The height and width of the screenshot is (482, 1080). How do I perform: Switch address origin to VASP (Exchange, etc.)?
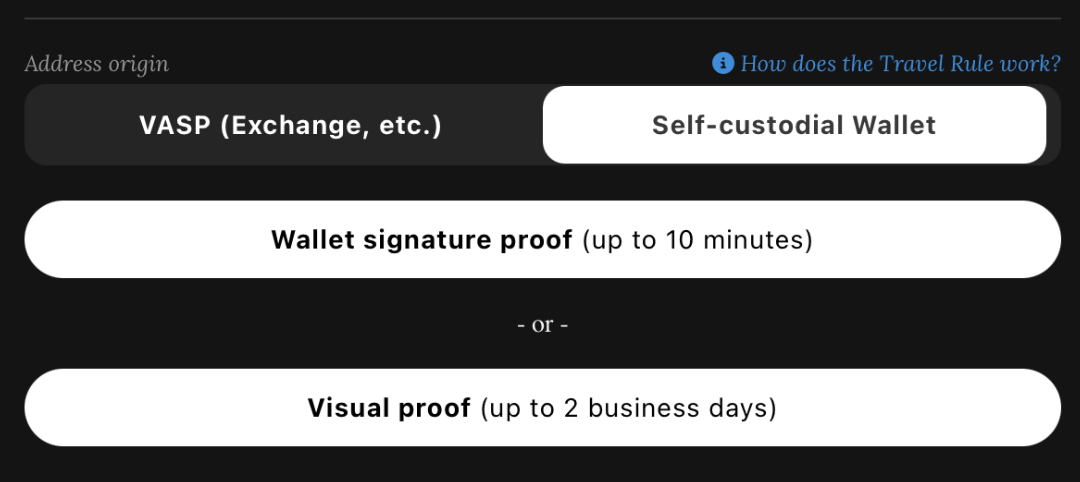tap(290, 125)
